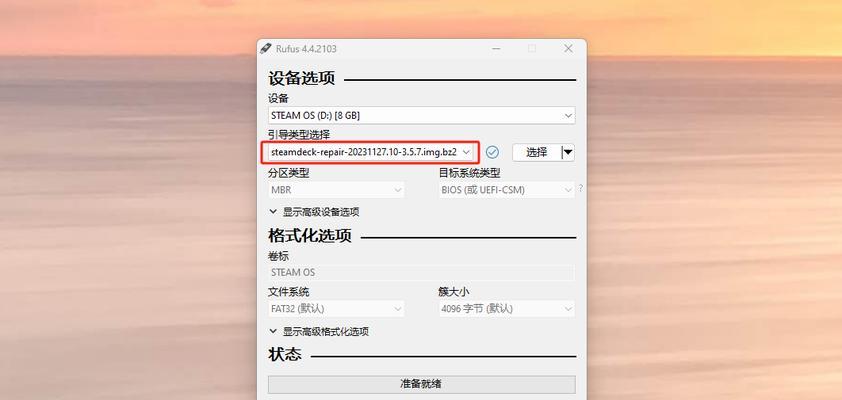
Task: Close the Rufus window
Action: [x=568, y=49]
